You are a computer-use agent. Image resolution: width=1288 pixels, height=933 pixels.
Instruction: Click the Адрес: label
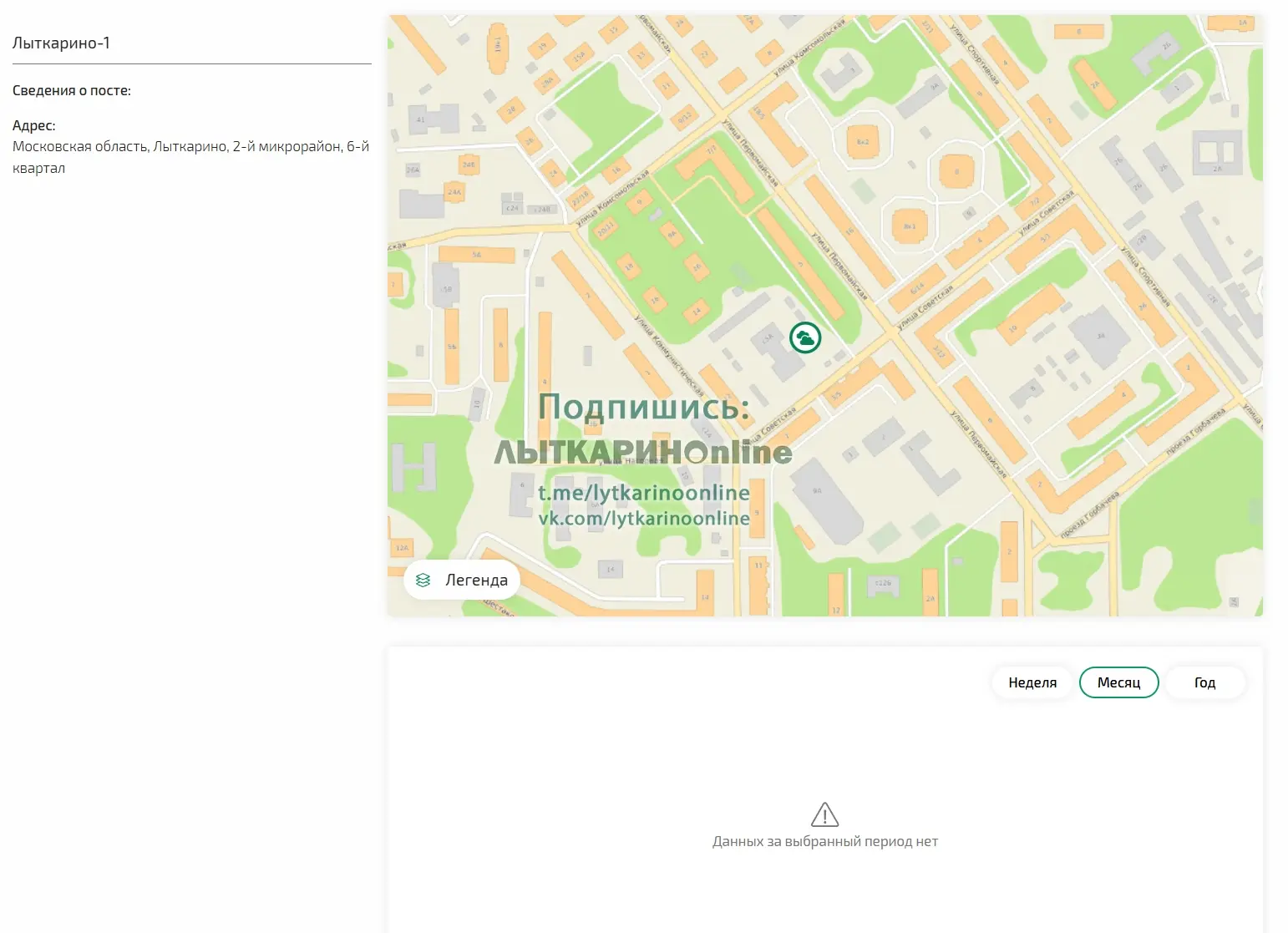click(x=34, y=125)
